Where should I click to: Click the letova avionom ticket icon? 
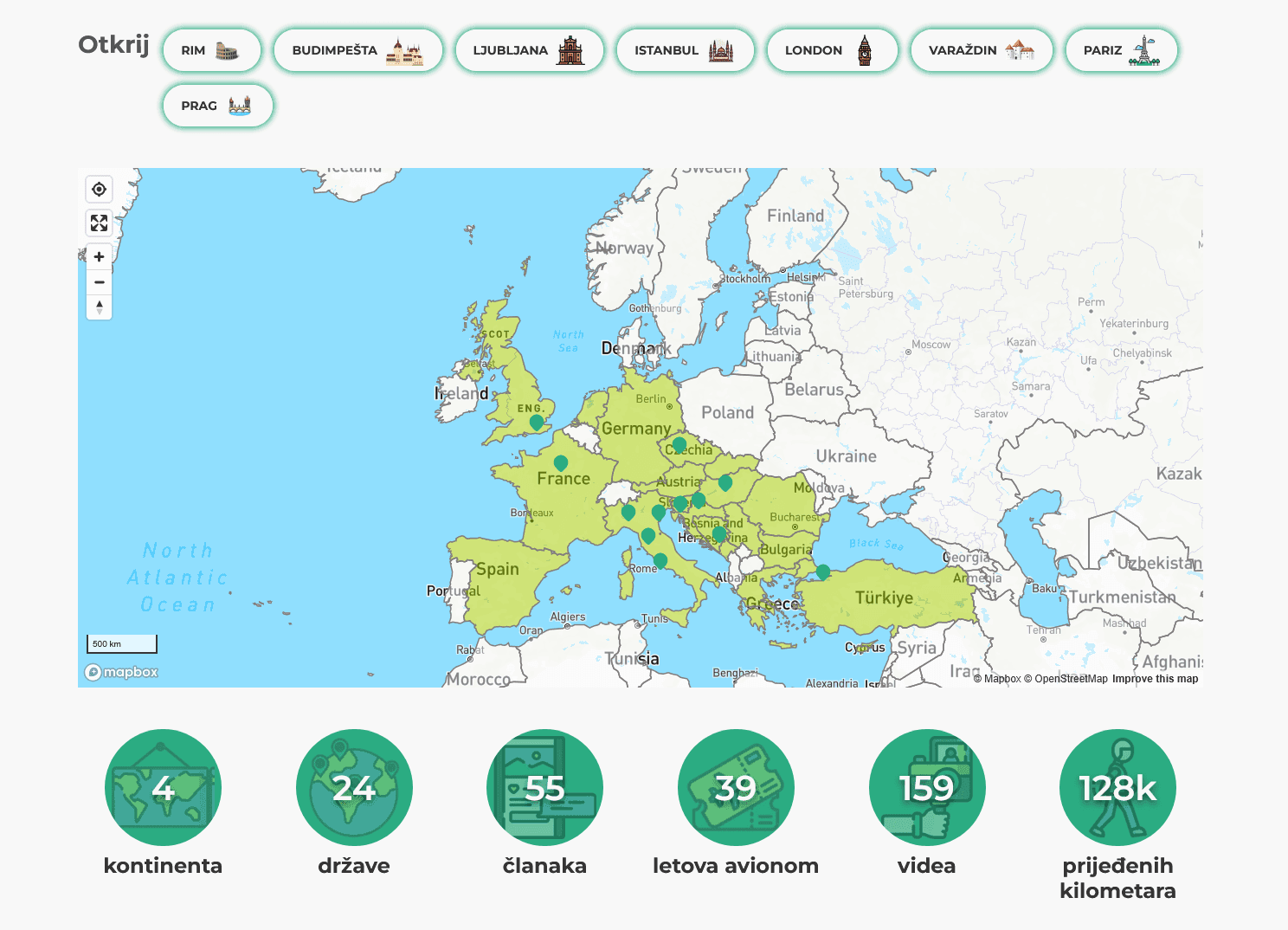coord(735,786)
